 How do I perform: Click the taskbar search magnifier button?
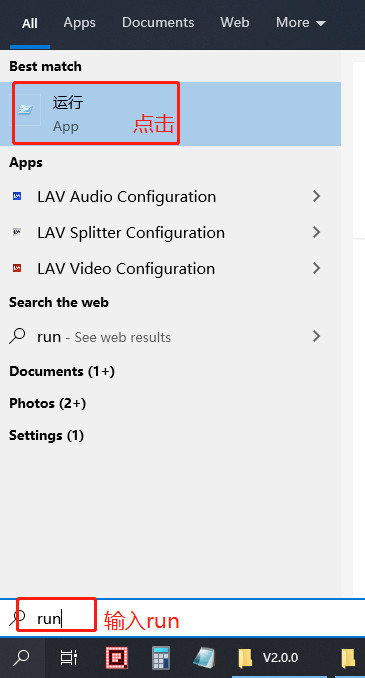pos(21,658)
